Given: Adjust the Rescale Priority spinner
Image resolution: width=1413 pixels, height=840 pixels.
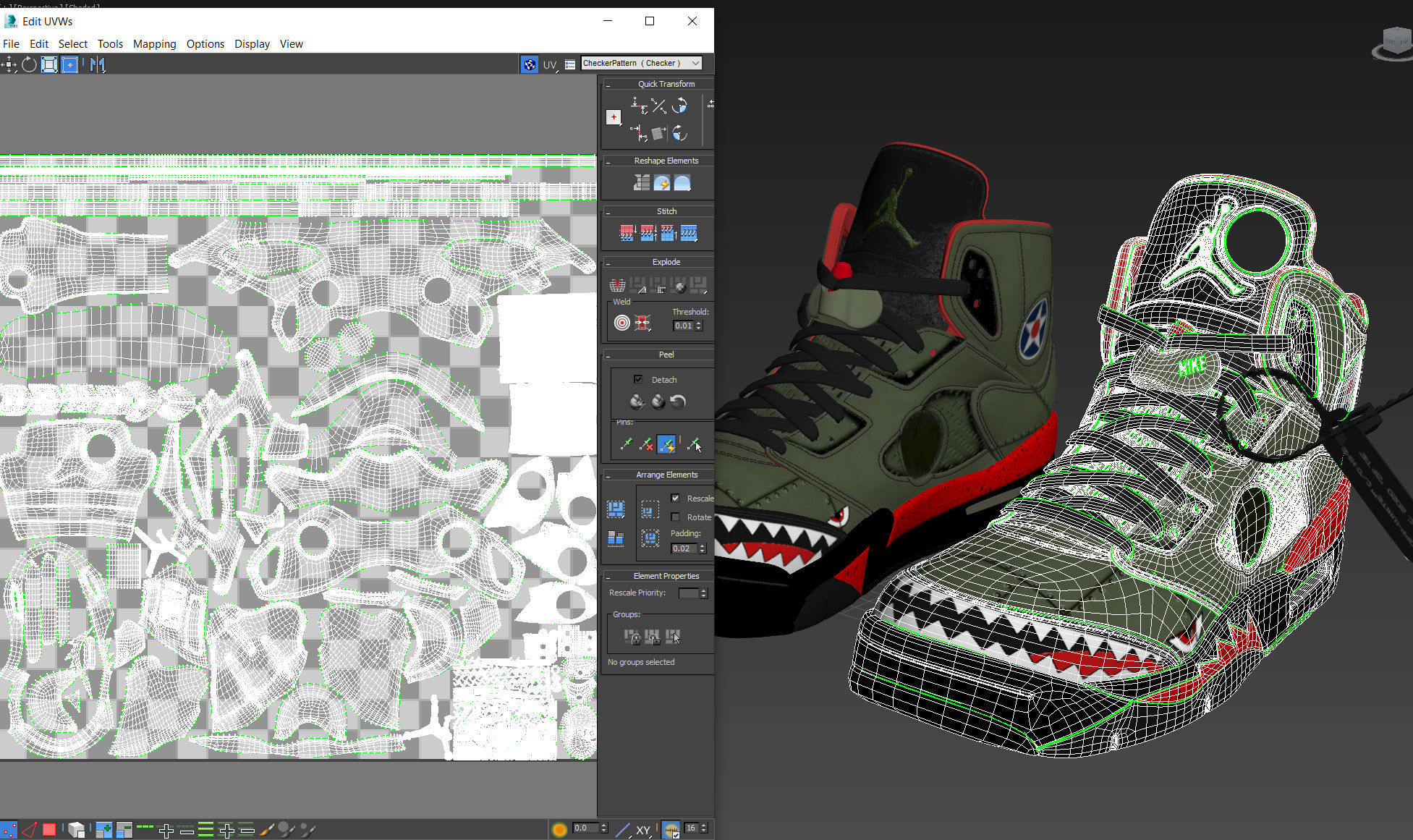Looking at the screenshot, I should pos(703,593).
